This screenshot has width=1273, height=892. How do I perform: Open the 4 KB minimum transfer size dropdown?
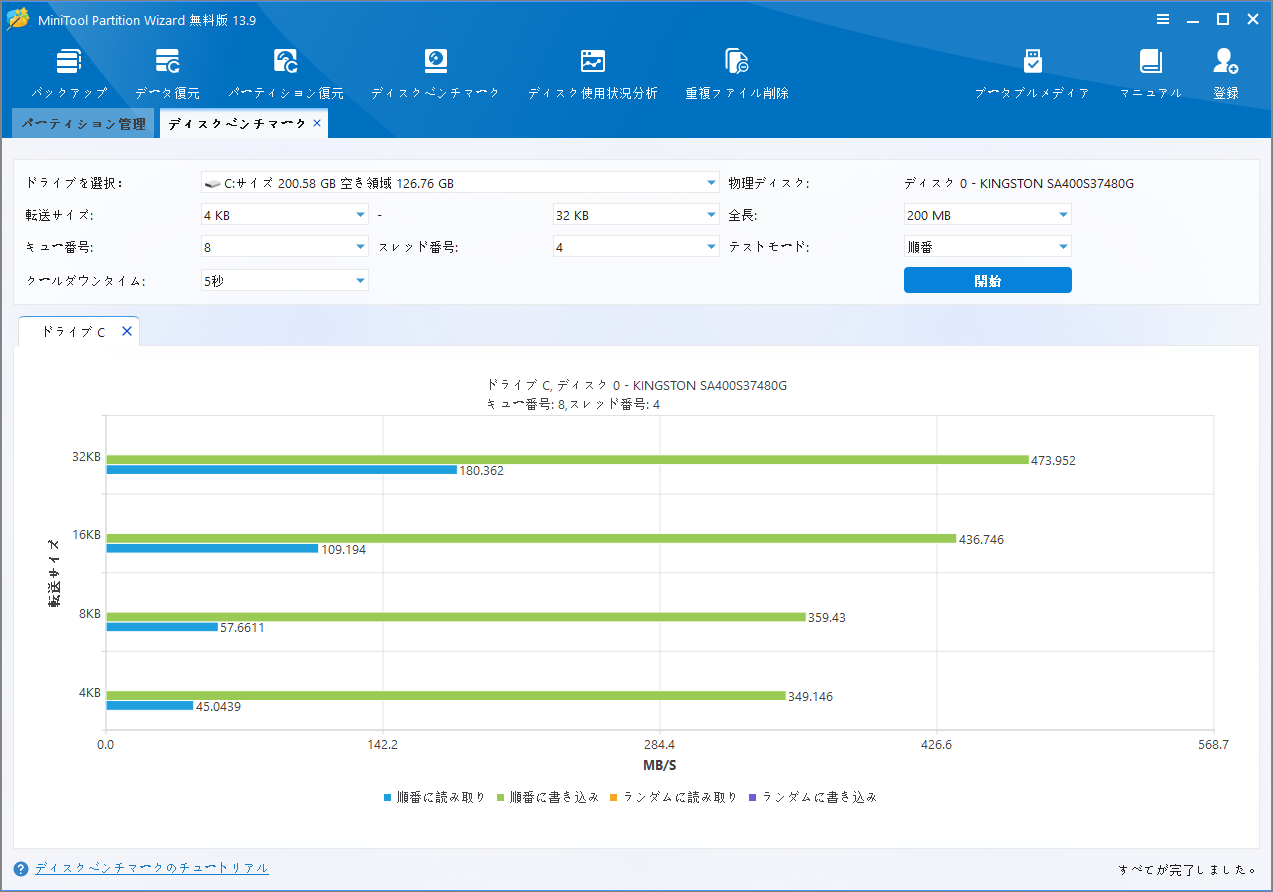(284, 215)
